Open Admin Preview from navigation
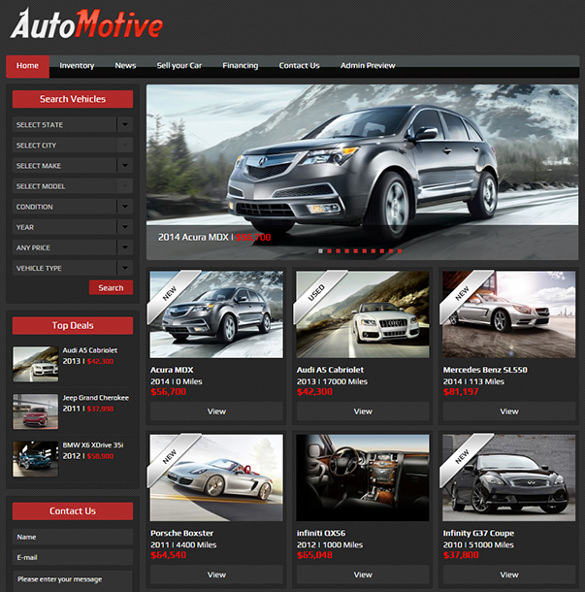The image size is (585, 592). (x=367, y=66)
